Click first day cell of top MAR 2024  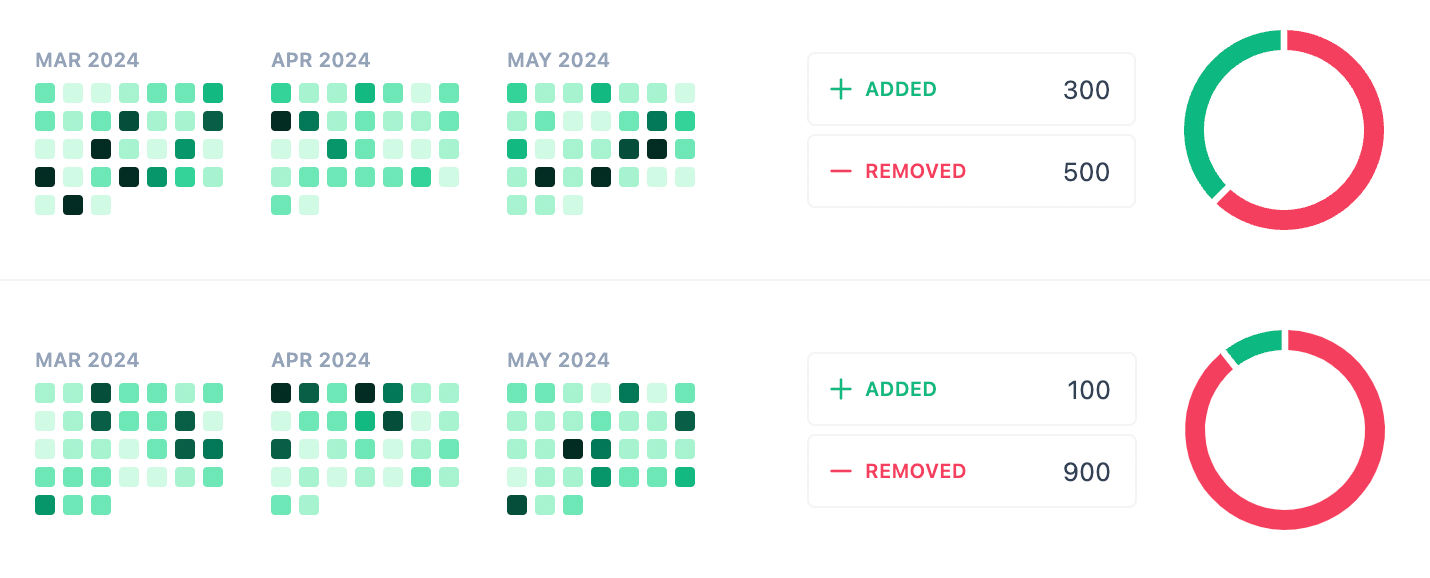click(x=45, y=93)
